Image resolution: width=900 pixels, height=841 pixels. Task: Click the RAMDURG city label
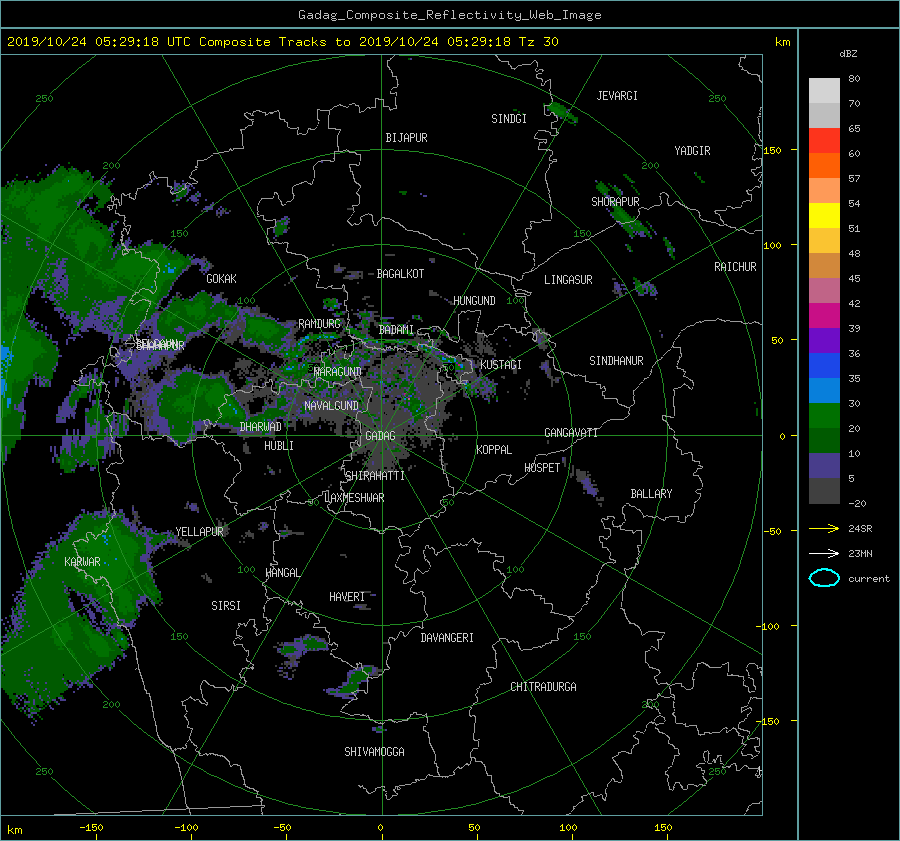(x=319, y=324)
